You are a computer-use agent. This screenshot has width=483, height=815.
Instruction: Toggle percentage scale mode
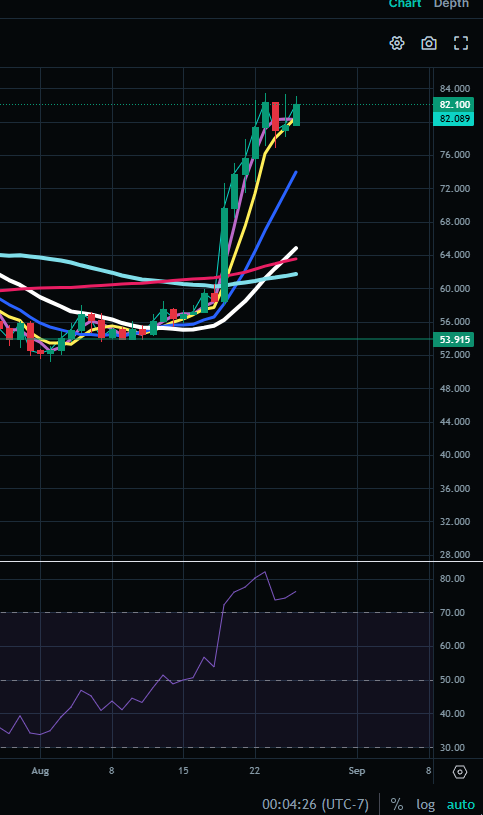(397, 804)
